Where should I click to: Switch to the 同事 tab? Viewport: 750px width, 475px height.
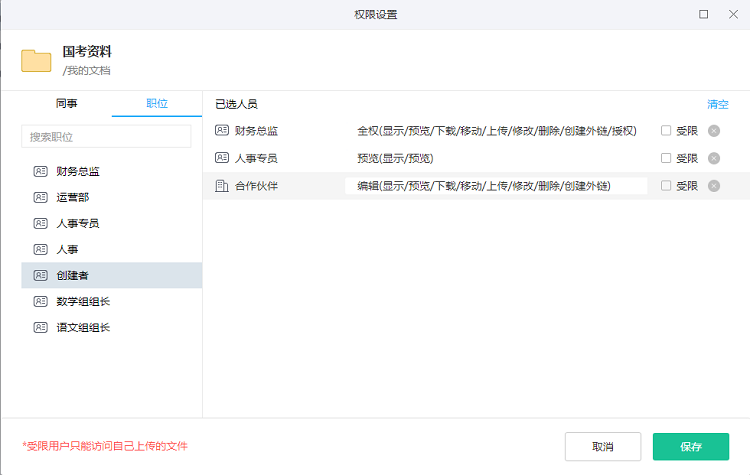pyautogui.click(x=66, y=103)
